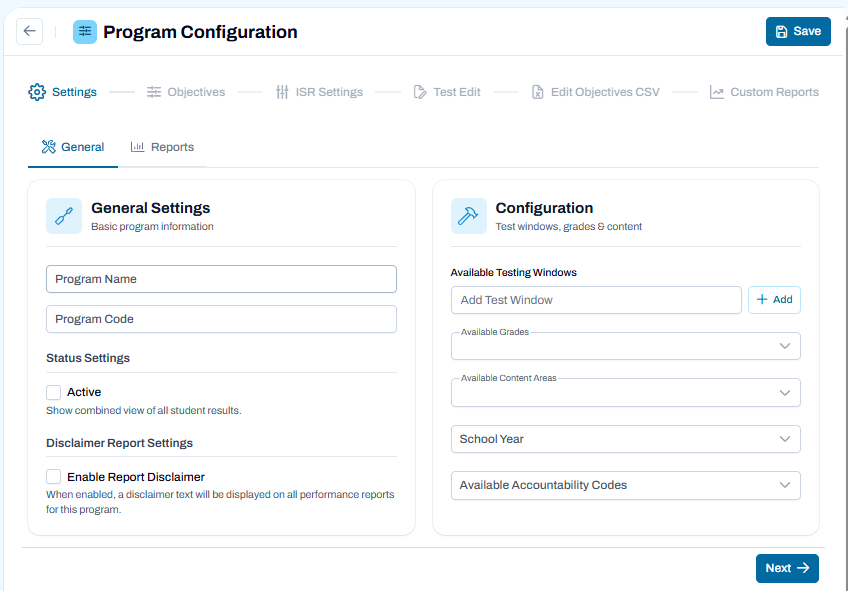Image resolution: width=848 pixels, height=591 pixels.
Task: Enable the Active checkbox
Action: pos(54,392)
